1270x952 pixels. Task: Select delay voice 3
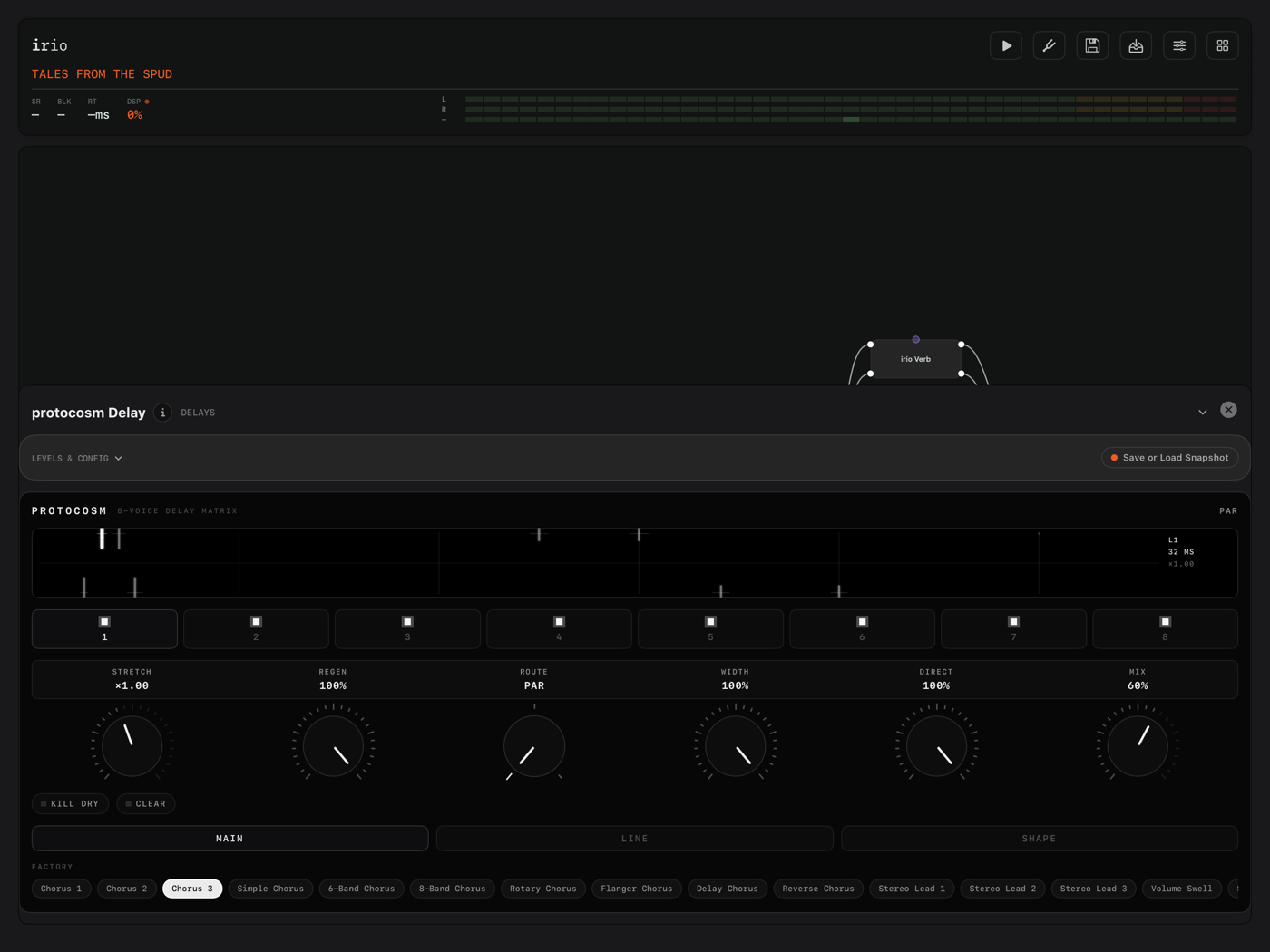[x=407, y=628]
